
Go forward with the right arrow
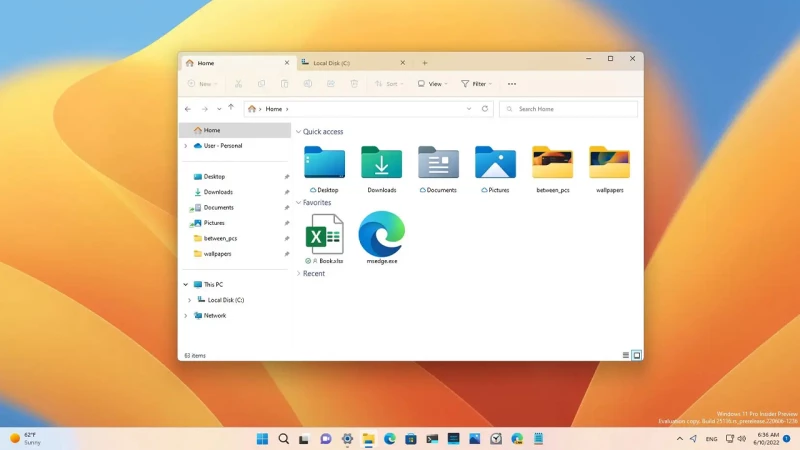[x=205, y=109]
